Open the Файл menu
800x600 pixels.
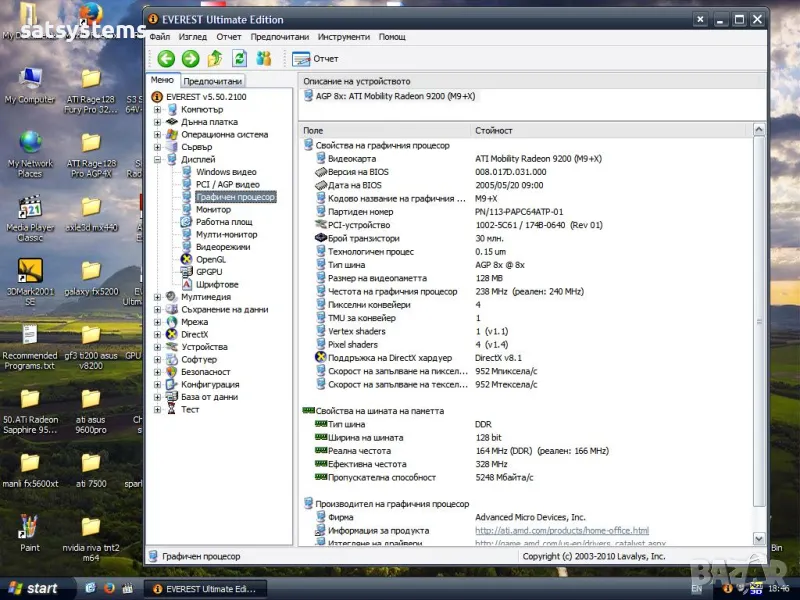[160, 37]
